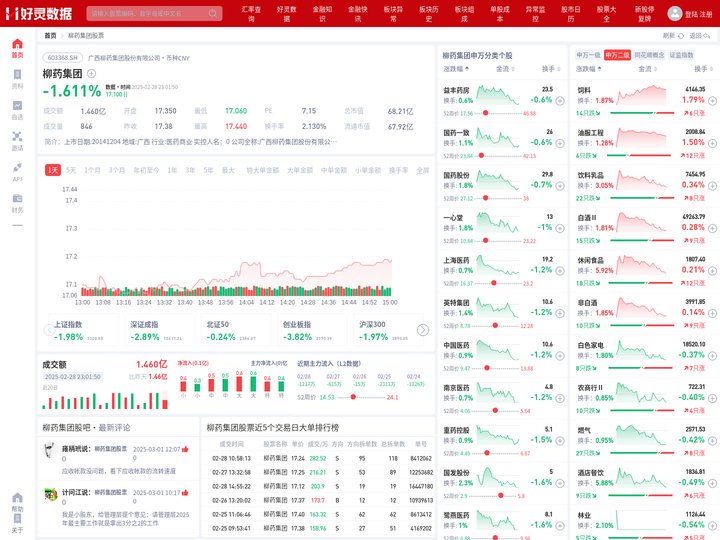The height and width of the screenshot is (540, 720).
Task: Open 股市日历 in top menu
Action: tap(570, 14)
